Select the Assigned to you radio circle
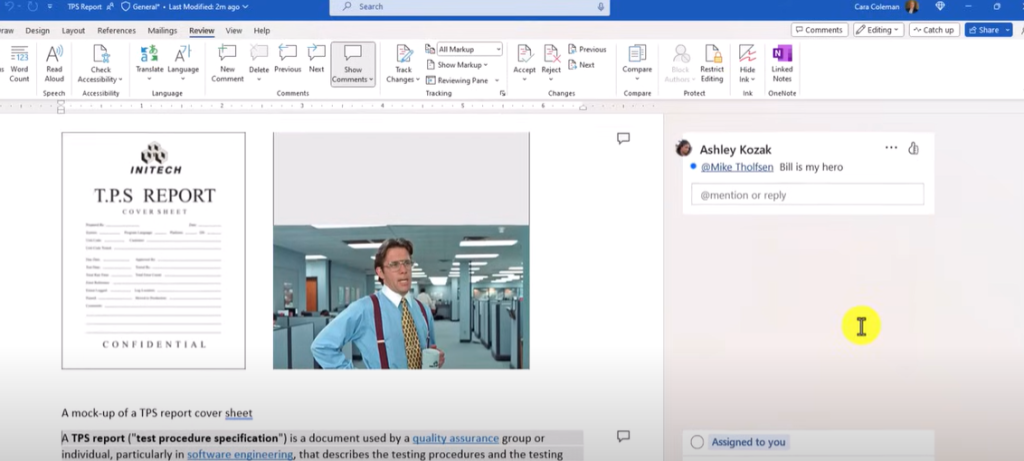Screen dimensions: 1024x461 point(697,442)
